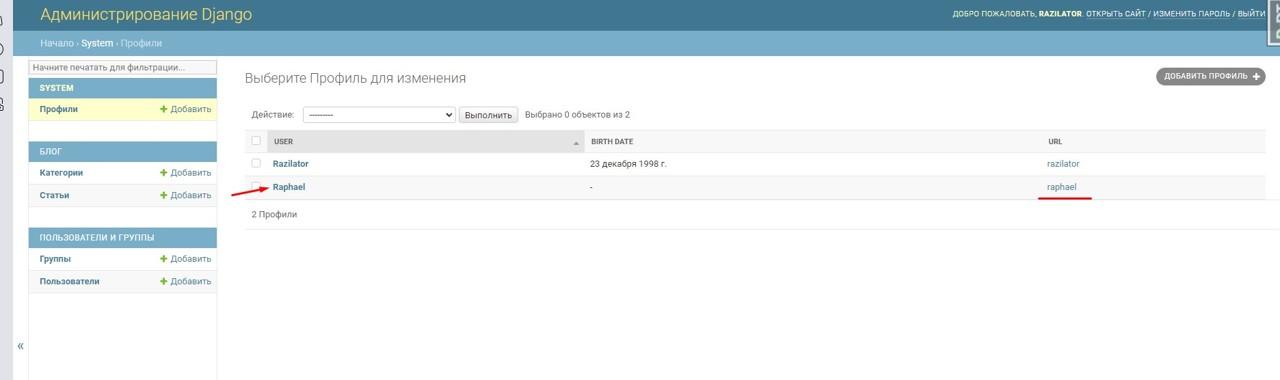
Task: Click plus icon Добавить next to Профили
Action: [x=186, y=109]
